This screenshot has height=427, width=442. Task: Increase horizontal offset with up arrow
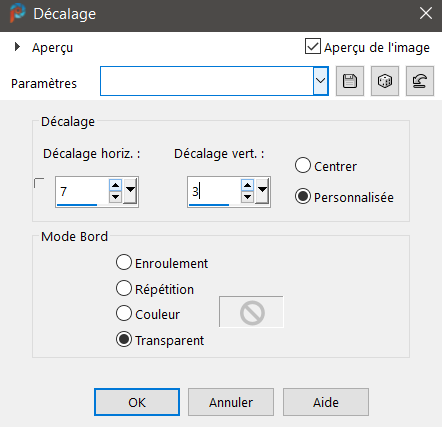click(x=115, y=185)
